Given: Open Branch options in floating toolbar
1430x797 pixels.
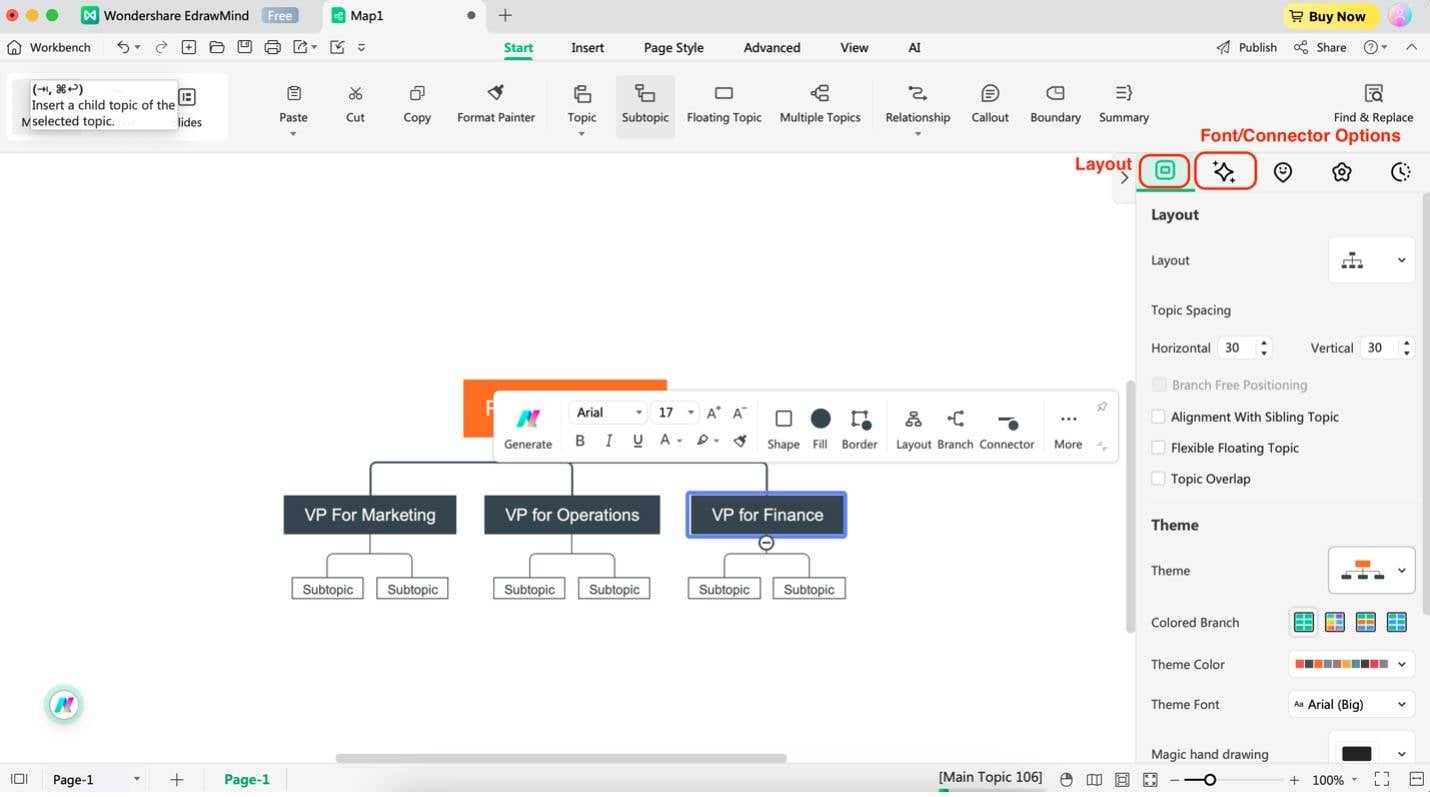Looking at the screenshot, I should click(955, 428).
